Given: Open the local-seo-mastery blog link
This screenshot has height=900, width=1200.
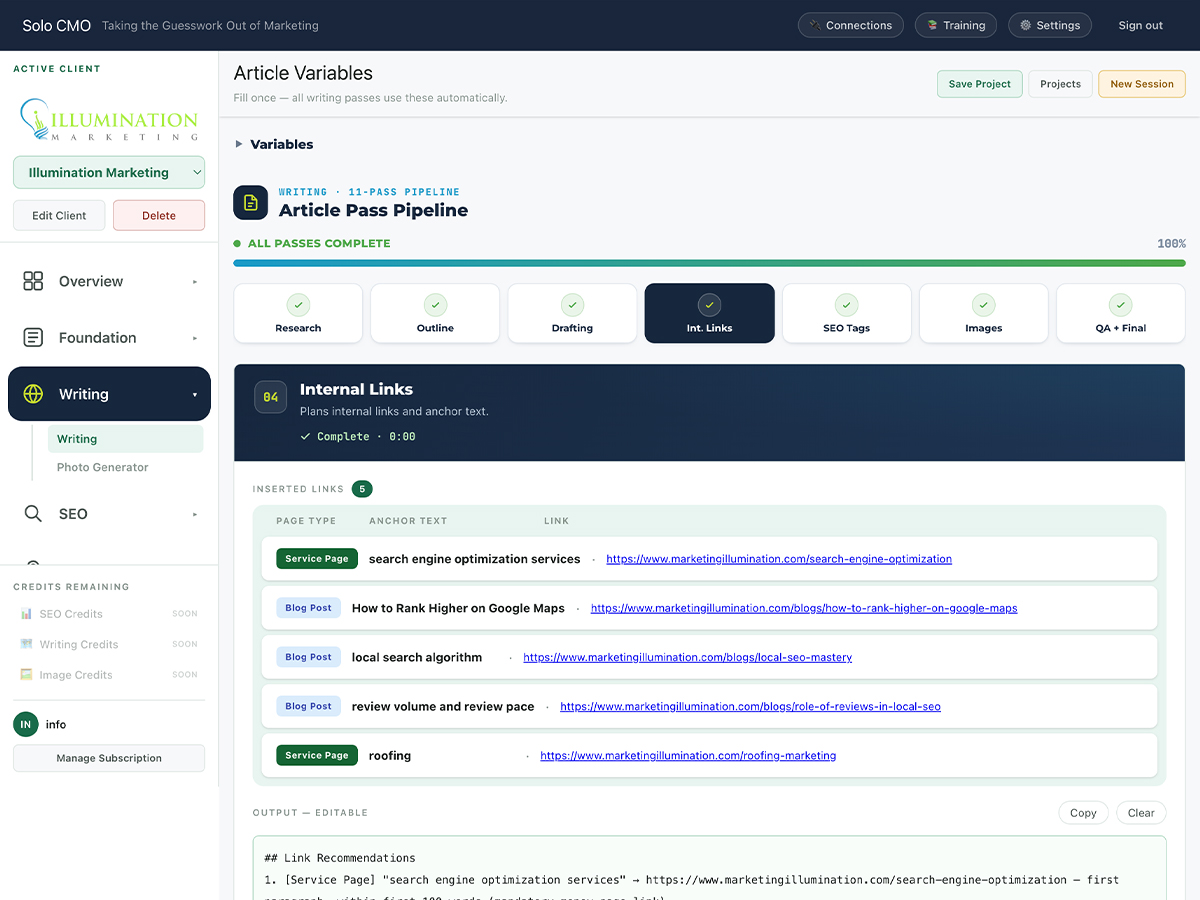Looking at the screenshot, I should coord(688,657).
